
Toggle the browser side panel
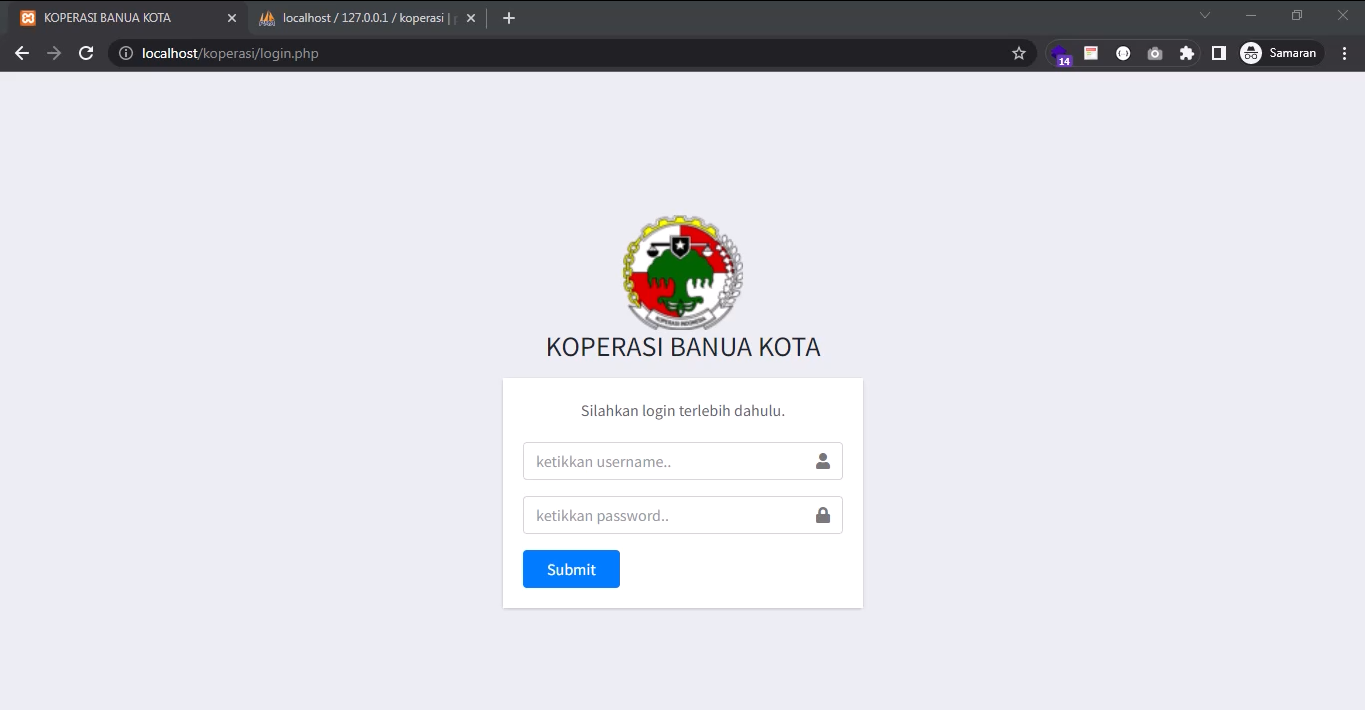pyautogui.click(x=1218, y=53)
